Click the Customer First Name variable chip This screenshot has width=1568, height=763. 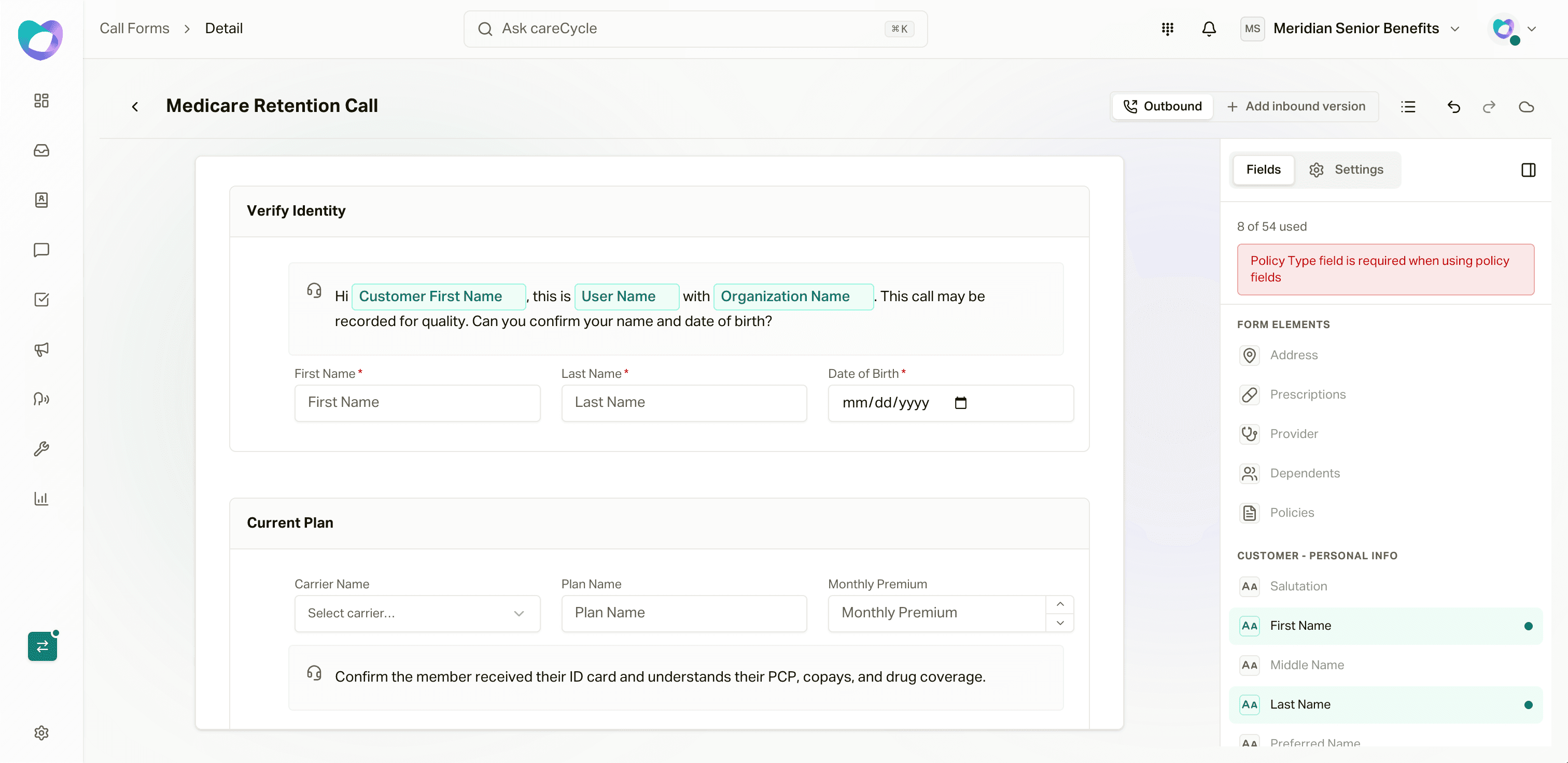(x=438, y=296)
